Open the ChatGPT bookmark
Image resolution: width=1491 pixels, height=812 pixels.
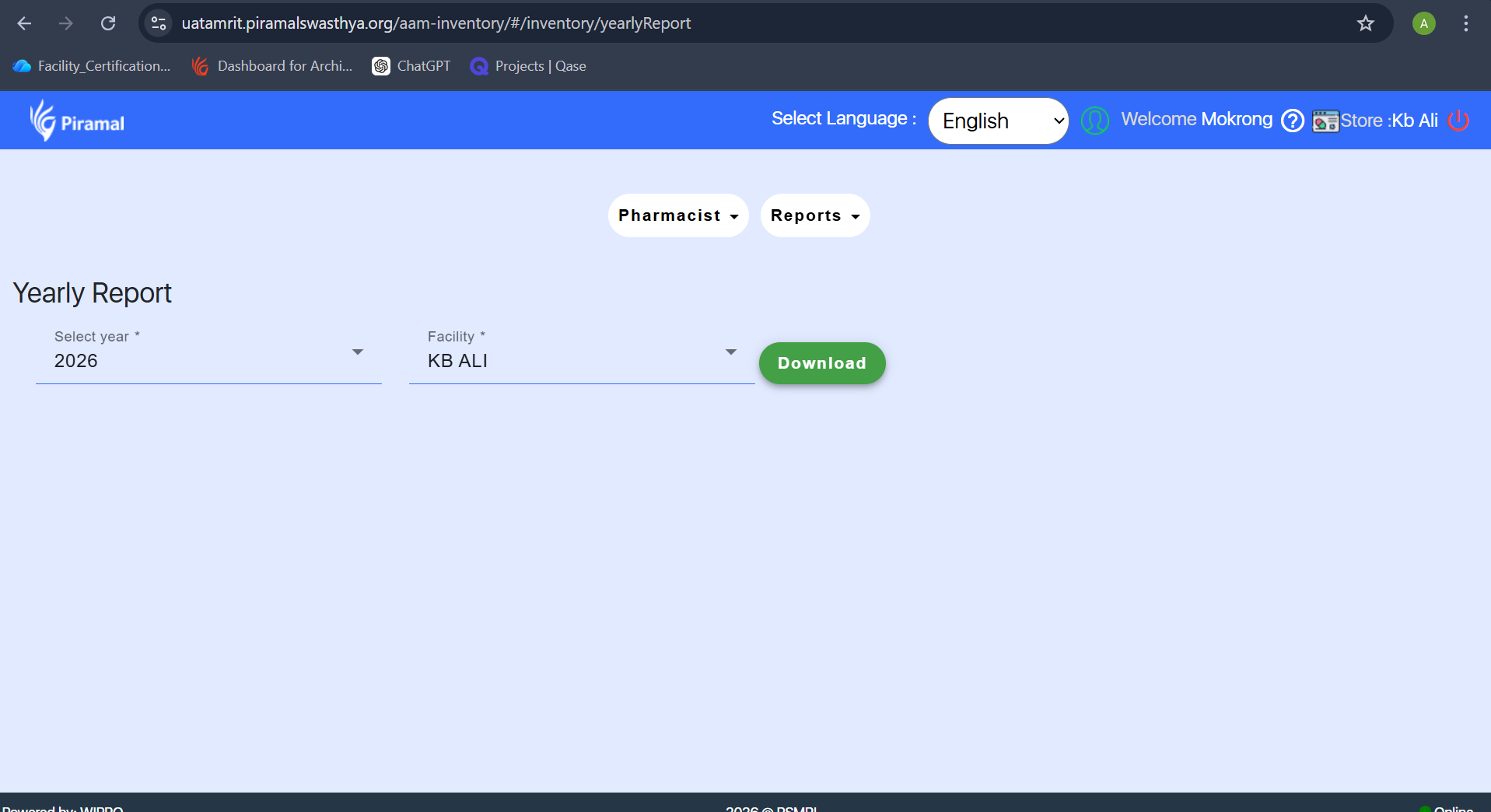[411, 66]
